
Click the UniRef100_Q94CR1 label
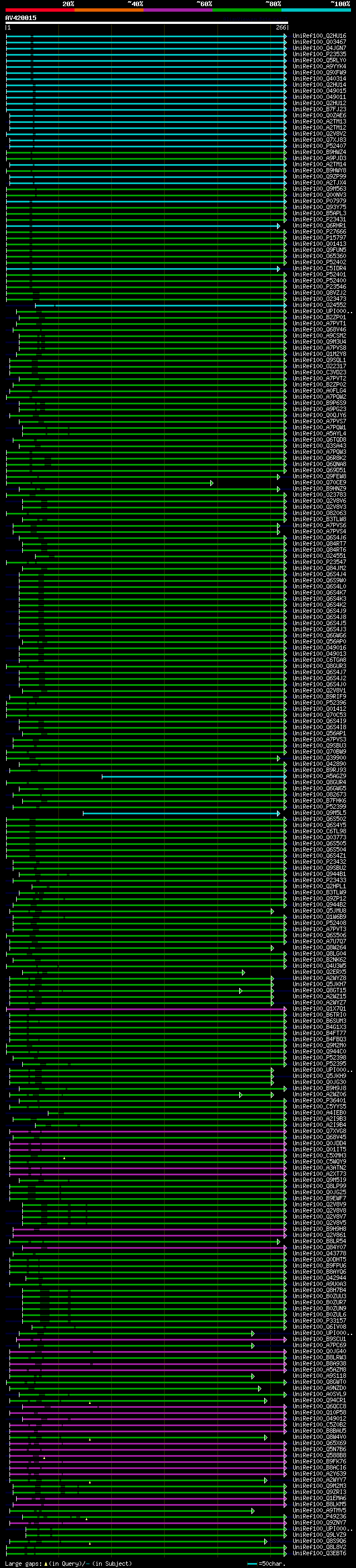pos(319,1401)
